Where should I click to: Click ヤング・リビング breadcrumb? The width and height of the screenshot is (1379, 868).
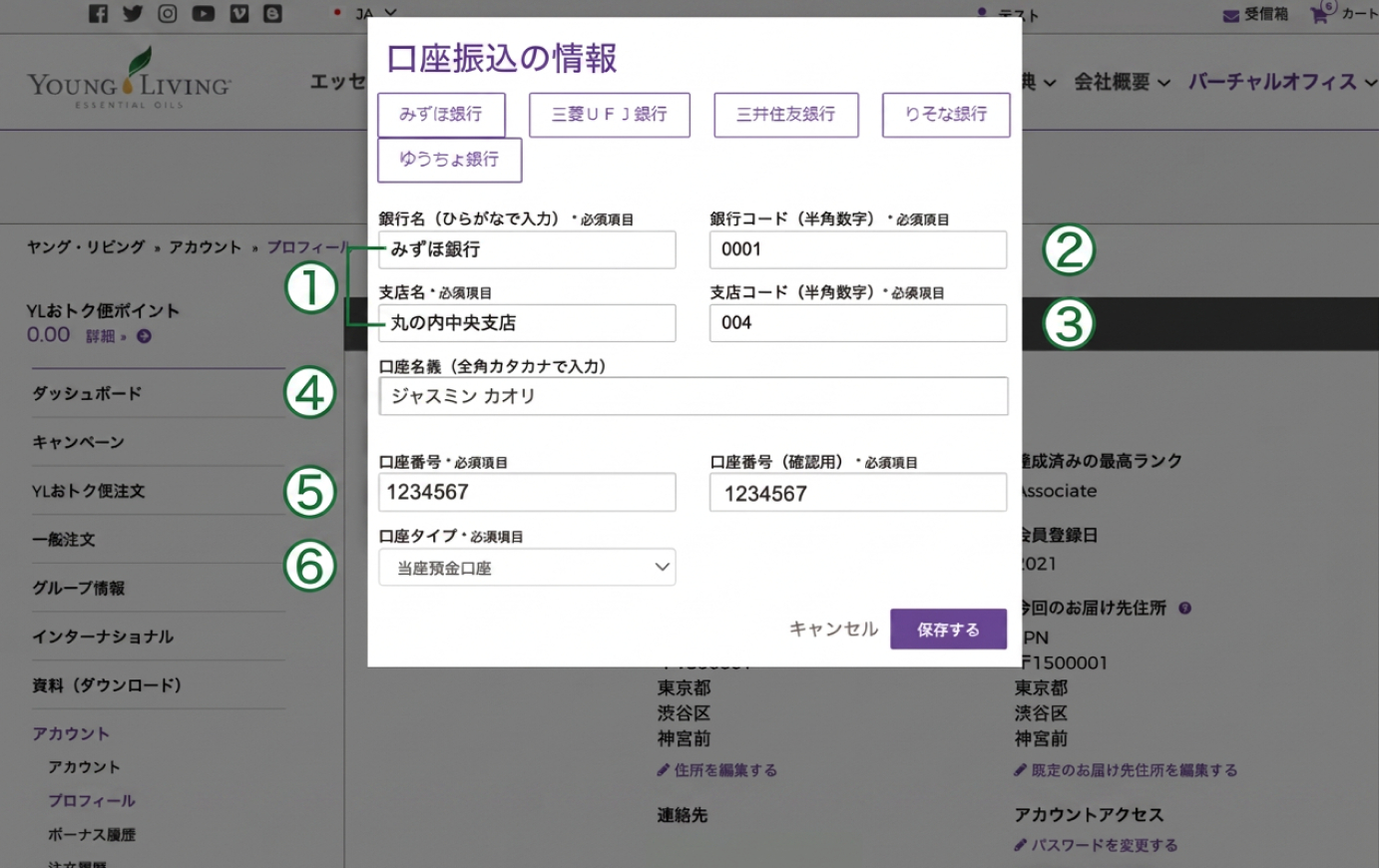[86, 247]
